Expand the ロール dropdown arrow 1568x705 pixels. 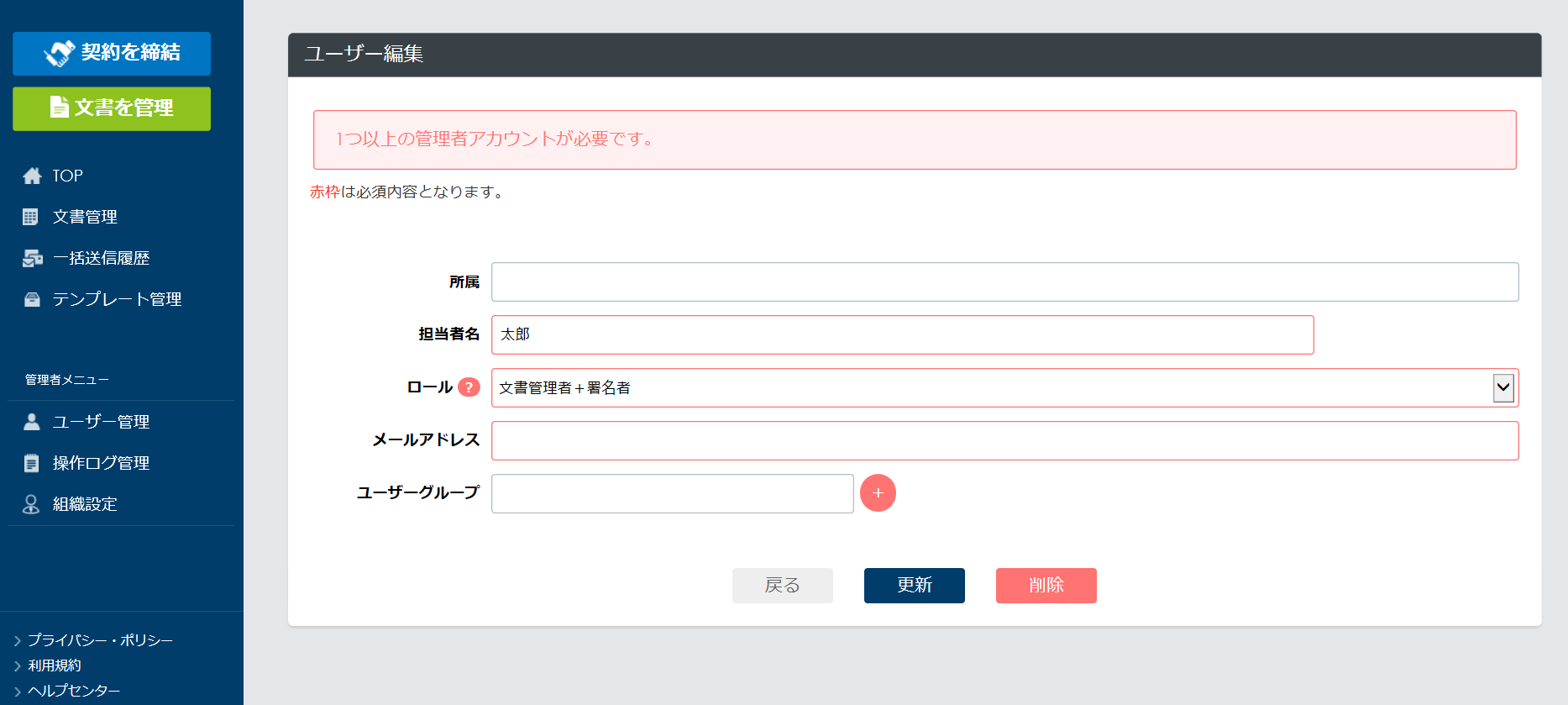tap(1502, 388)
